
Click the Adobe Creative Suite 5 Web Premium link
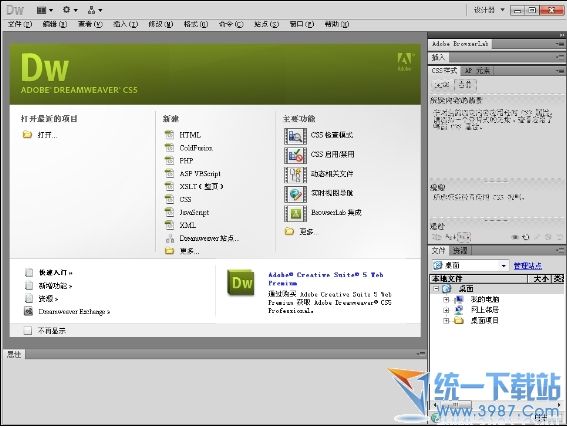coord(325,279)
